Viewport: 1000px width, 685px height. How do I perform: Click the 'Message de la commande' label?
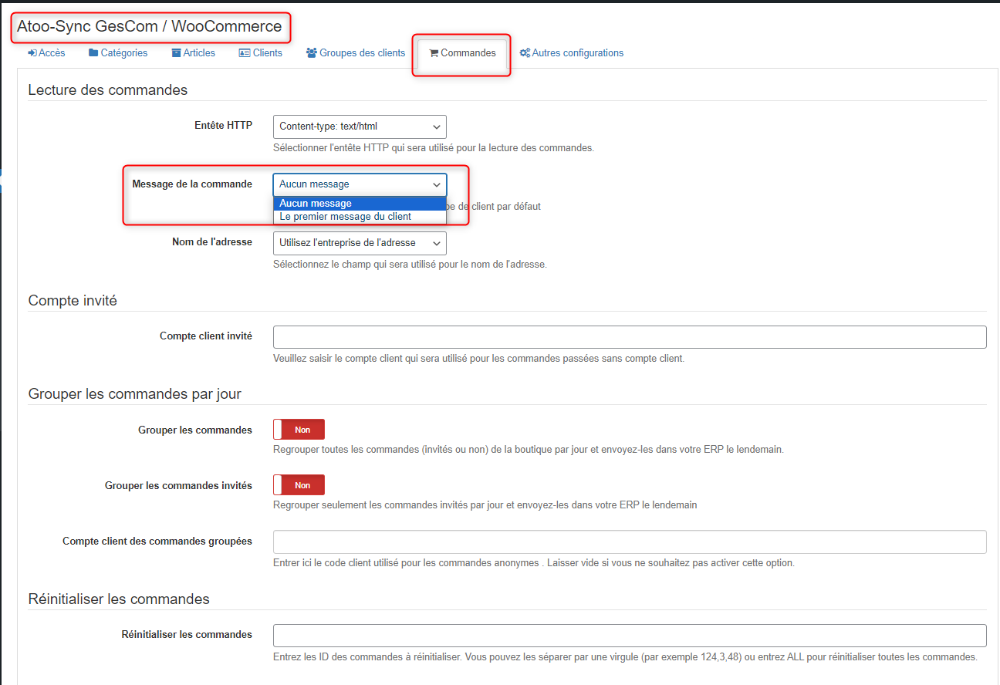pyautogui.click(x=192, y=184)
